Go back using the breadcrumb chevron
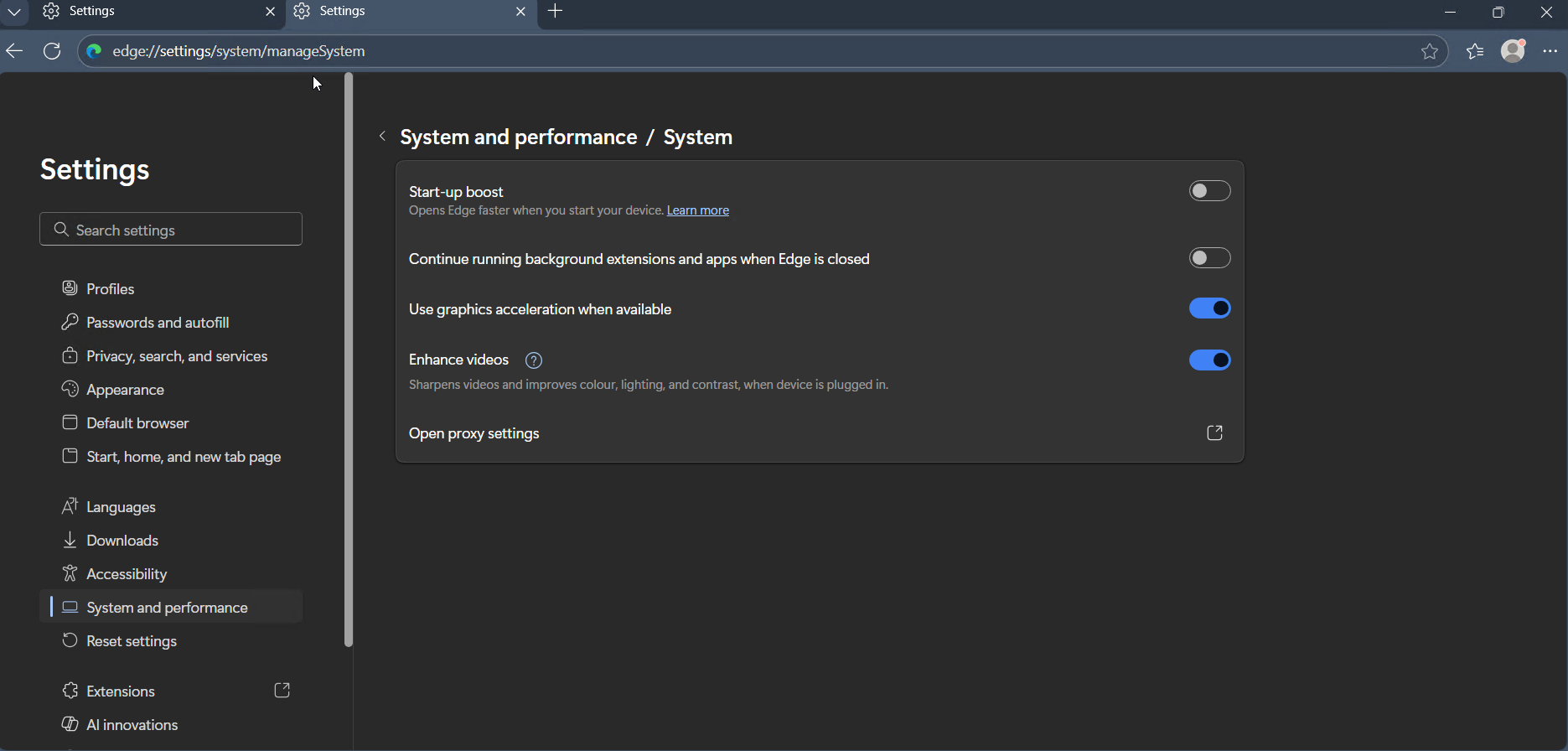1568x751 pixels. pyautogui.click(x=382, y=137)
